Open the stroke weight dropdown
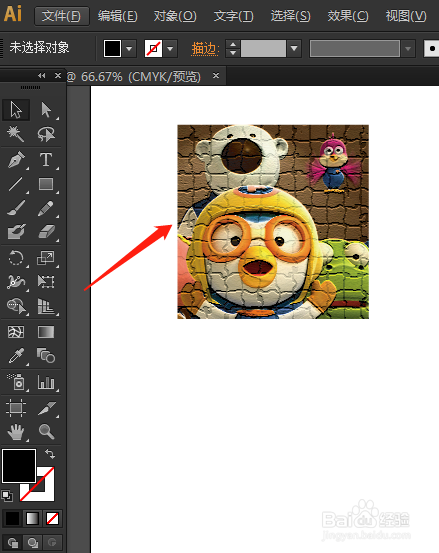Viewport: 439px width, 553px height. (x=294, y=49)
